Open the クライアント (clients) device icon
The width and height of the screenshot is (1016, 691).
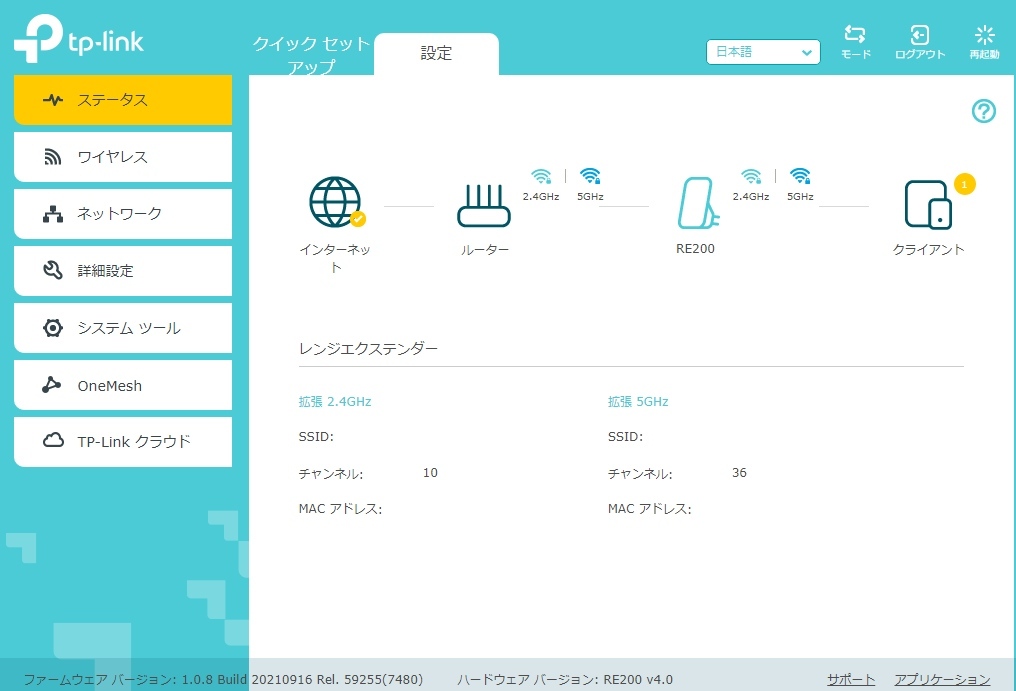928,205
